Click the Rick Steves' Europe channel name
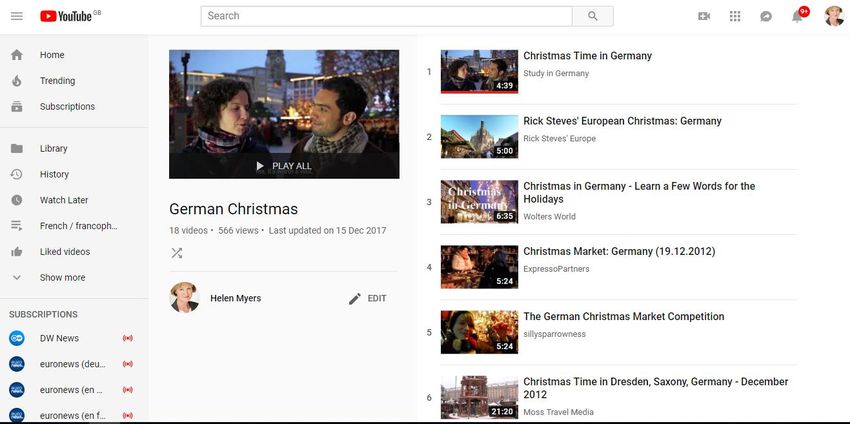 pos(559,138)
